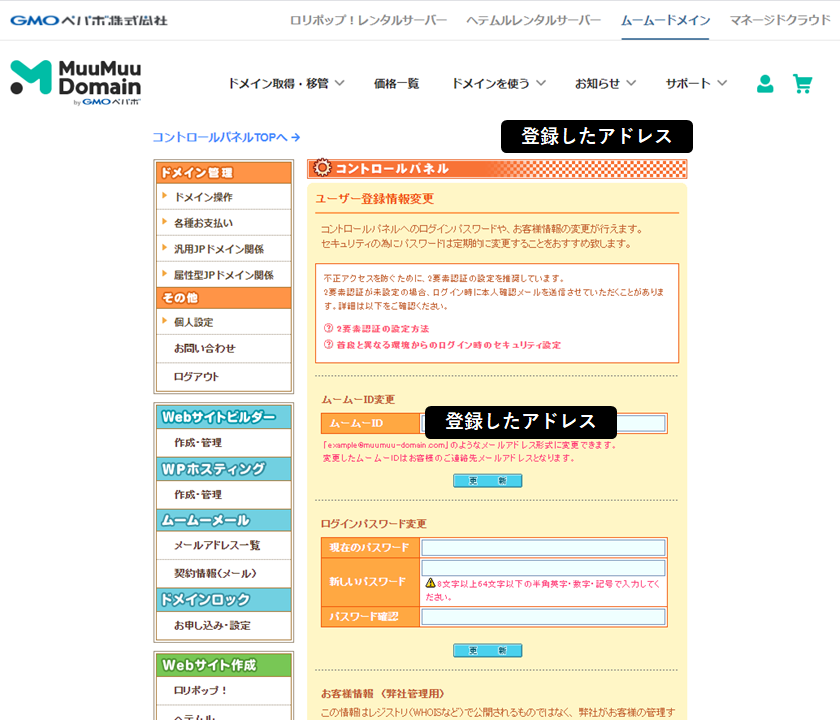The image size is (840, 720).
Task: Focus the 現在のパスワード field
Action: 543,548
